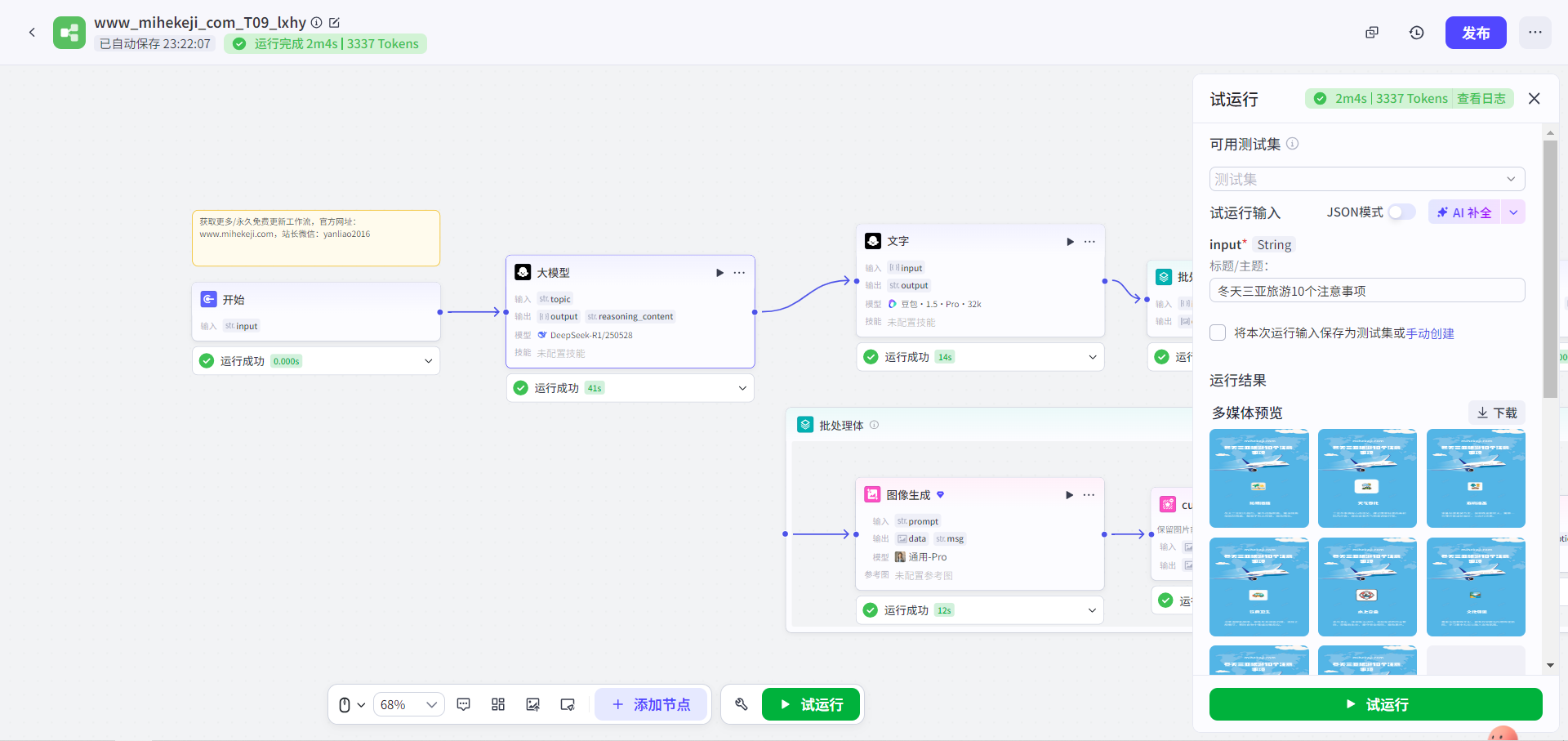Image resolution: width=1568 pixels, height=741 pixels.
Task: Click the auto-layout grid icon in toolbar
Action: [x=498, y=704]
